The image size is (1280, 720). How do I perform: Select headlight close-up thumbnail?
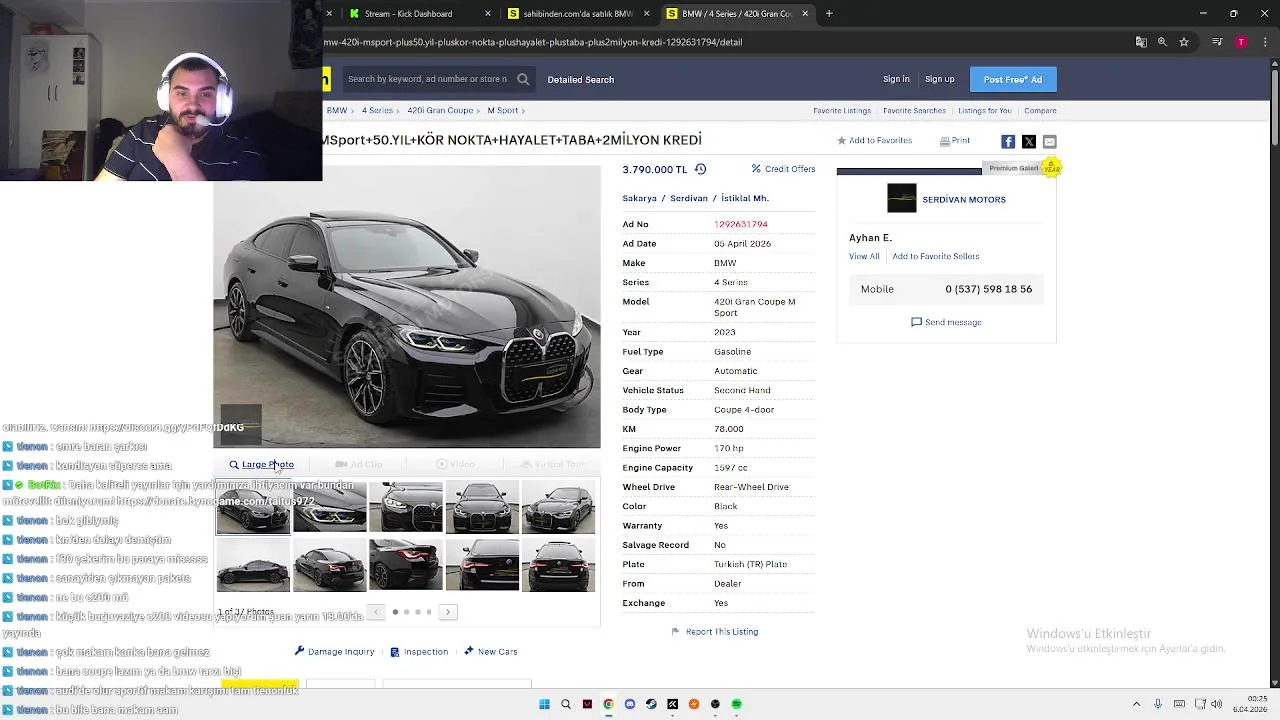(329, 507)
